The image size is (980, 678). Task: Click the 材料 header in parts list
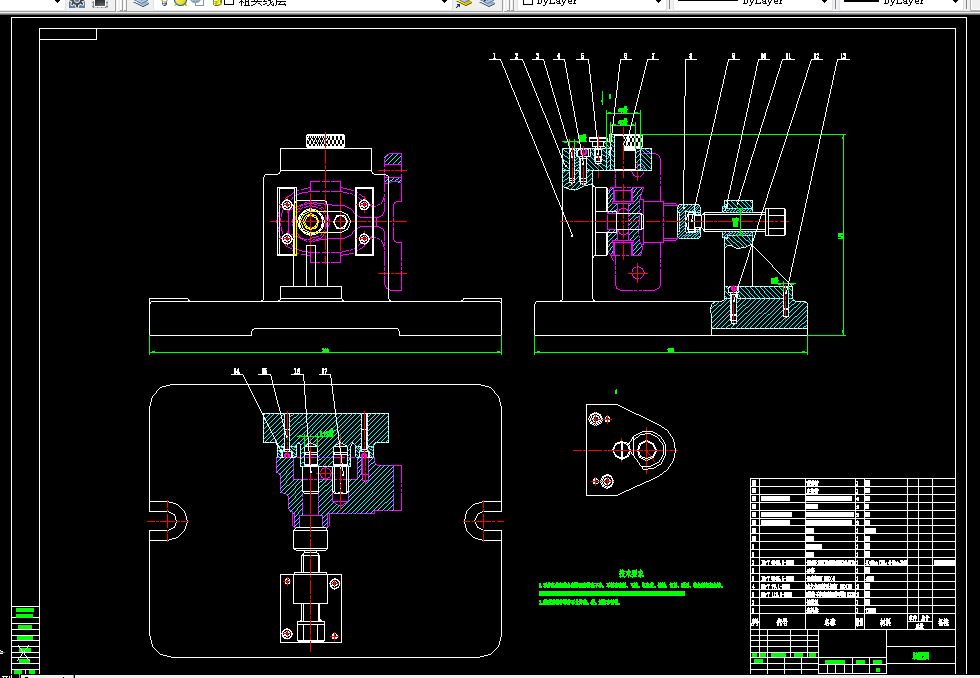point(885,622)
